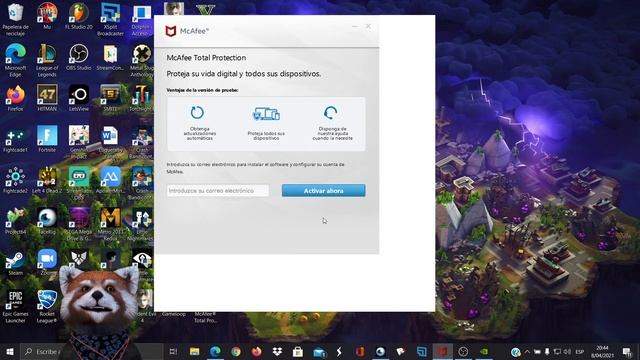Switch to the XSplit taskbar icon

pyautogui.click(x=422, y=351)
